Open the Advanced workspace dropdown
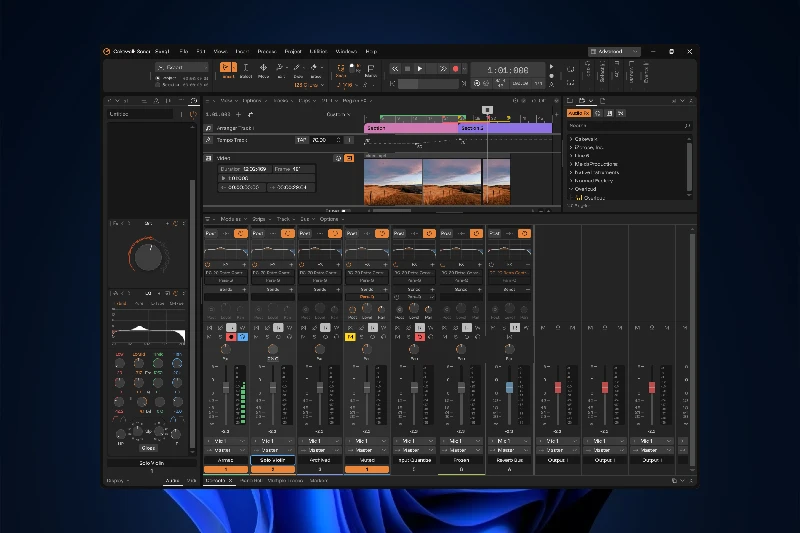 (614, 51)
